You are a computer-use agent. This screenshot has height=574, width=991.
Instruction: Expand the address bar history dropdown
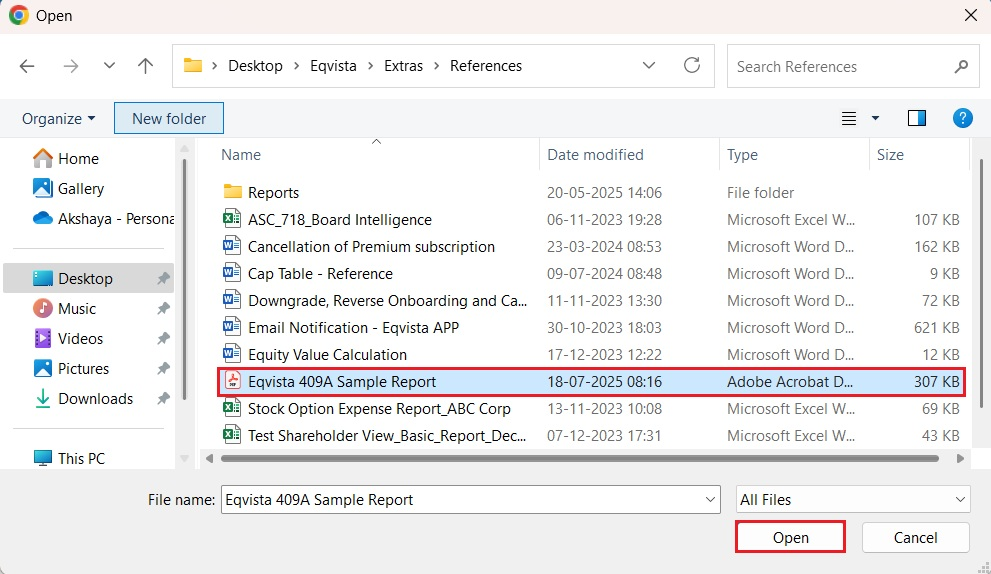coord(648,66)
